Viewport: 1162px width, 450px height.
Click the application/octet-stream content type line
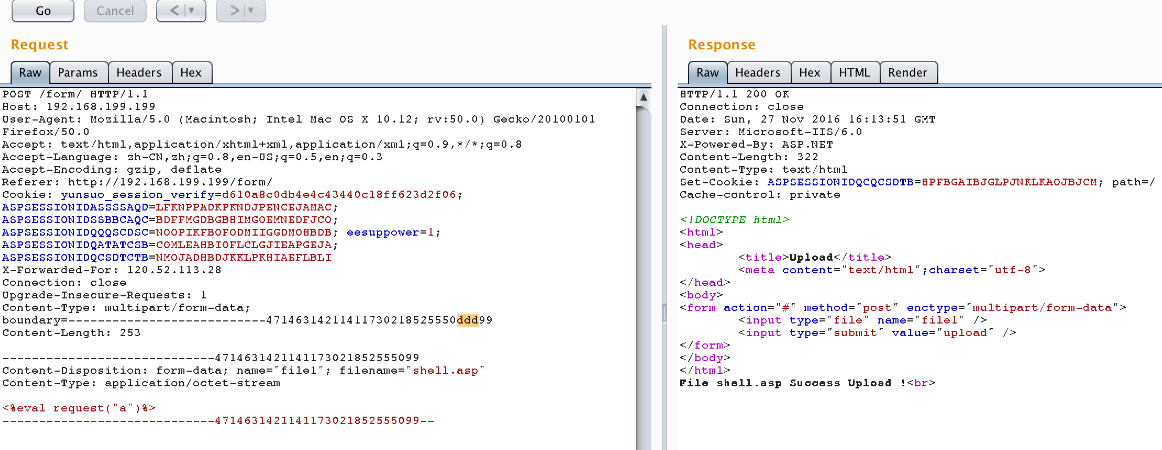(141, 383)
